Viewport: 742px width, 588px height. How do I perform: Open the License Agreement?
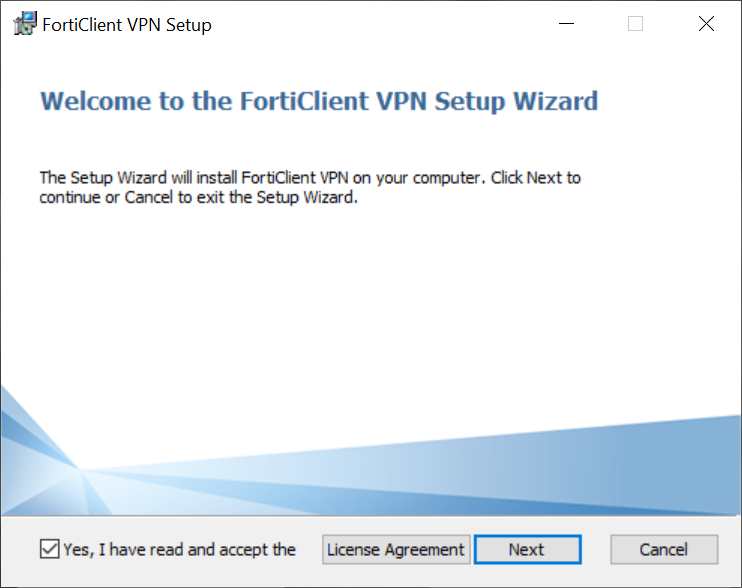click(396, 549)
